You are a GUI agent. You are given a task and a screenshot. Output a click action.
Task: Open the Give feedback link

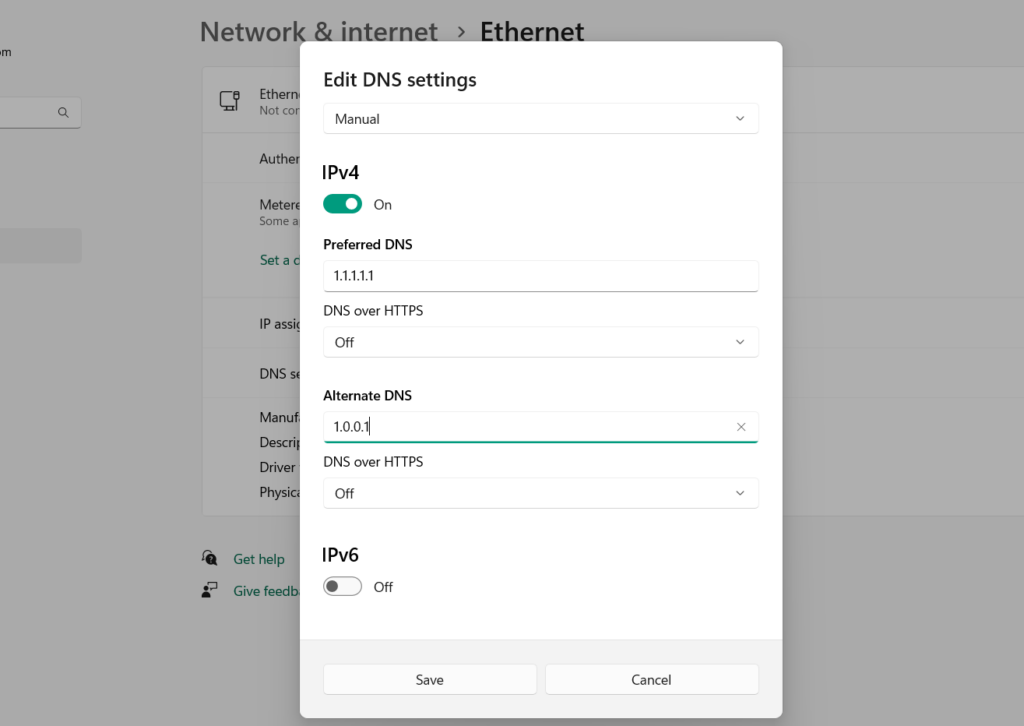tap(266, 591)
